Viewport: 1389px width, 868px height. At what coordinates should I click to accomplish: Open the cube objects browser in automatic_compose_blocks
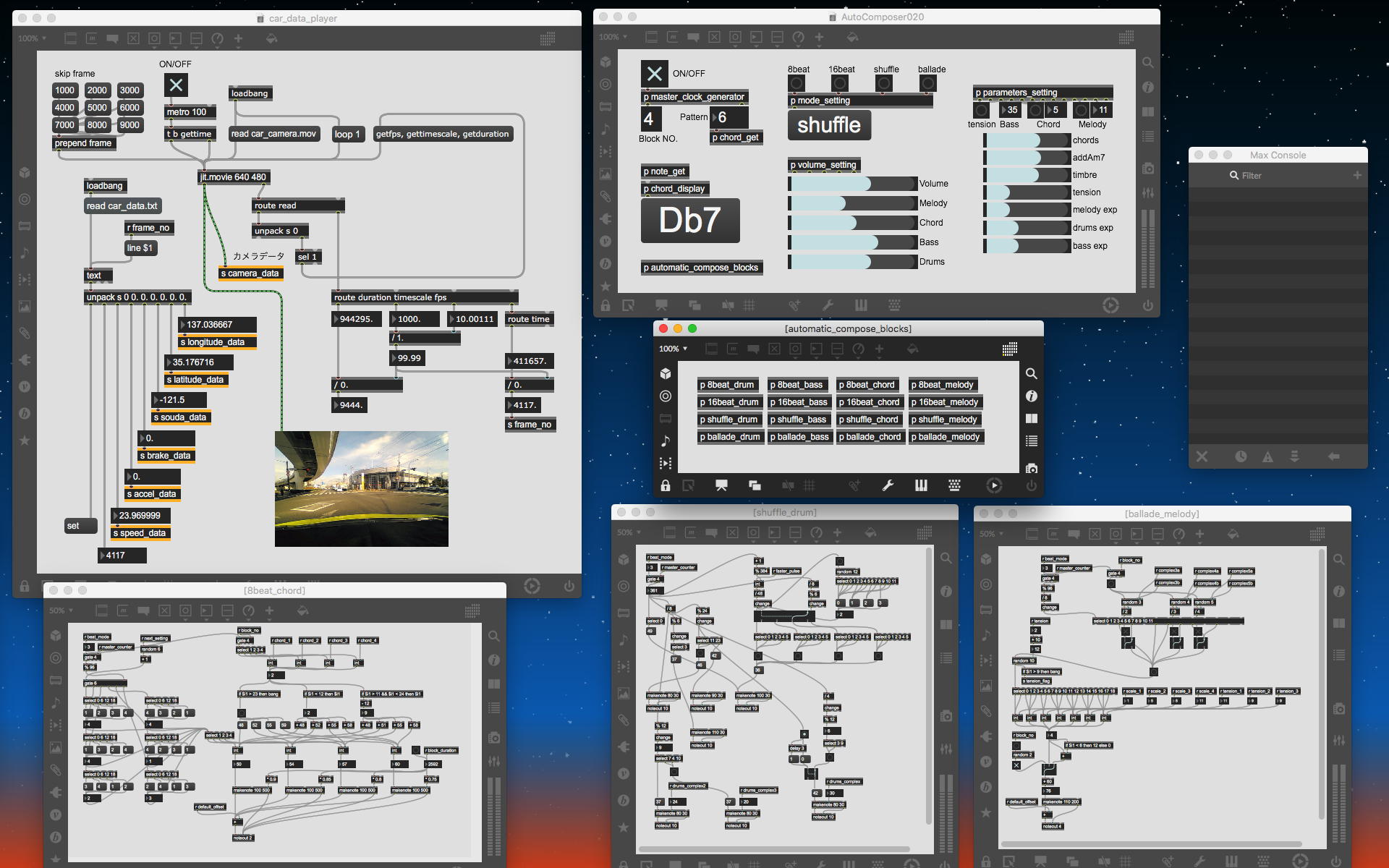(666, 374)
